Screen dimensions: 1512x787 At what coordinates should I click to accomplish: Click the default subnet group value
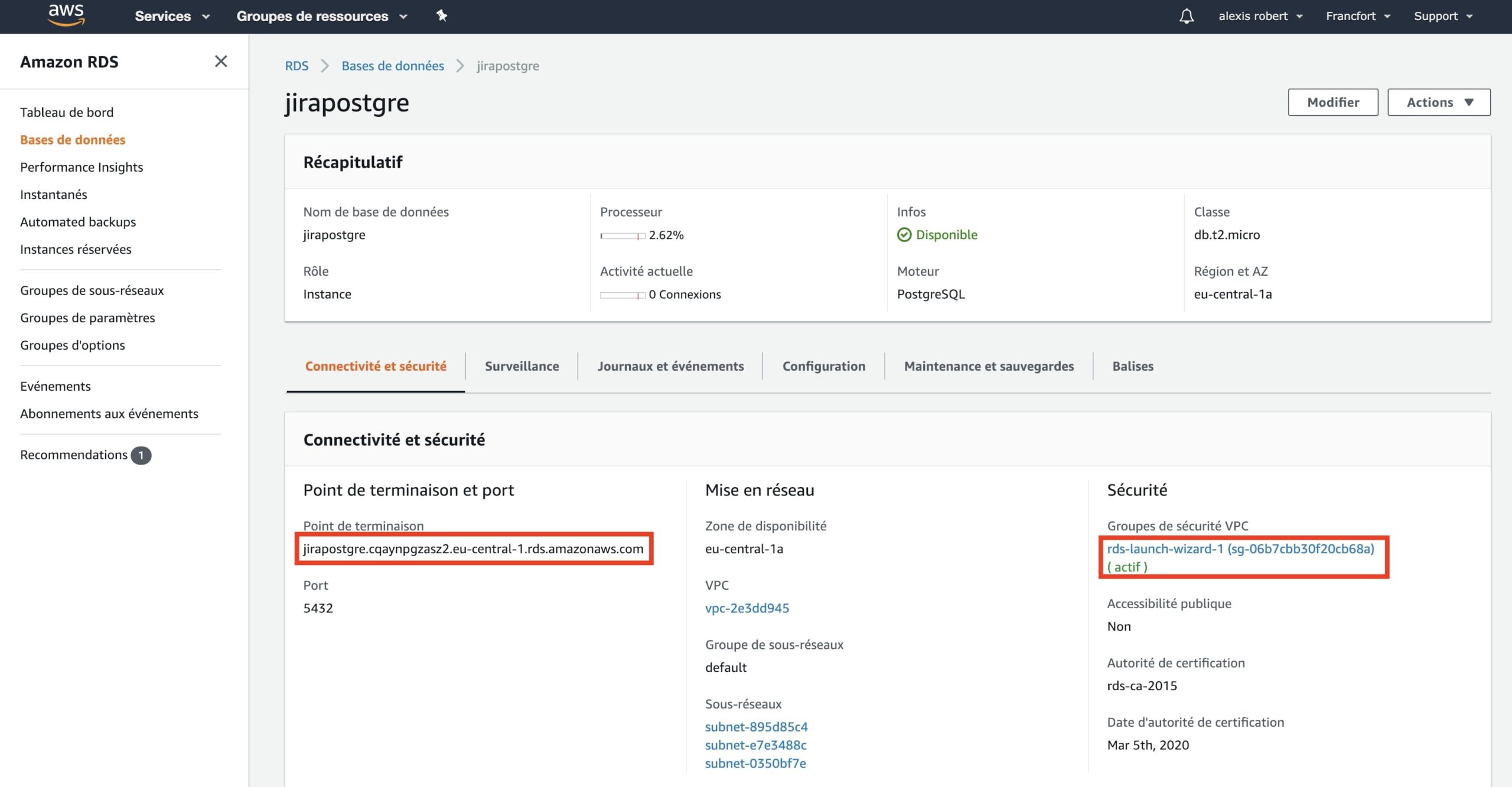point(726,667)
